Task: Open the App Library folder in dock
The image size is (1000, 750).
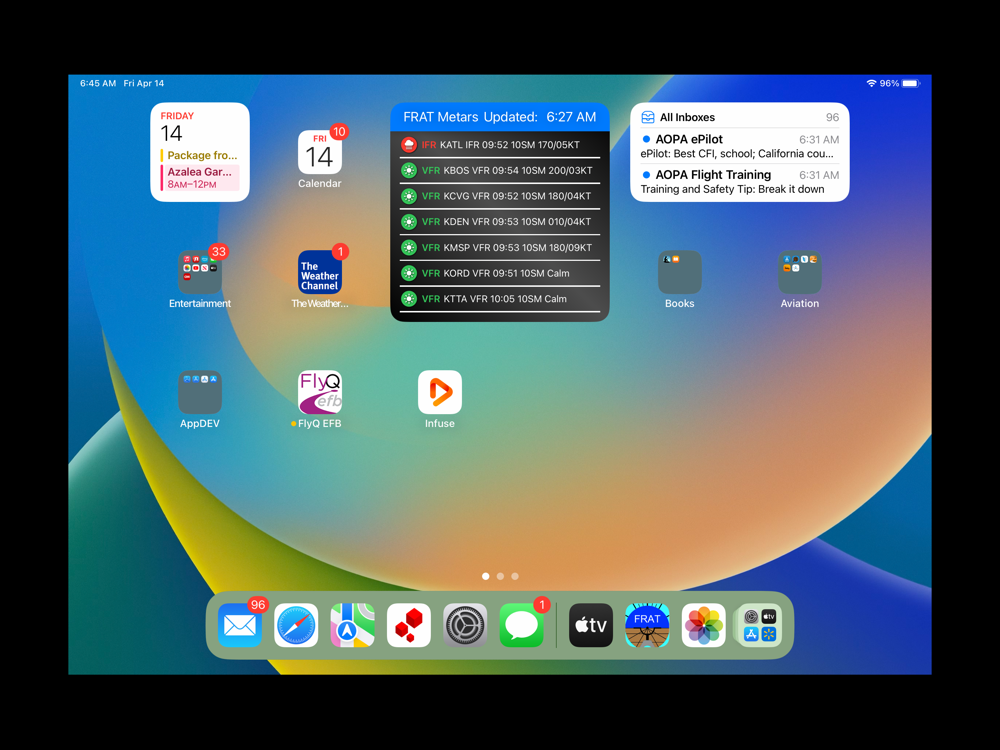Action: [760, 625]
